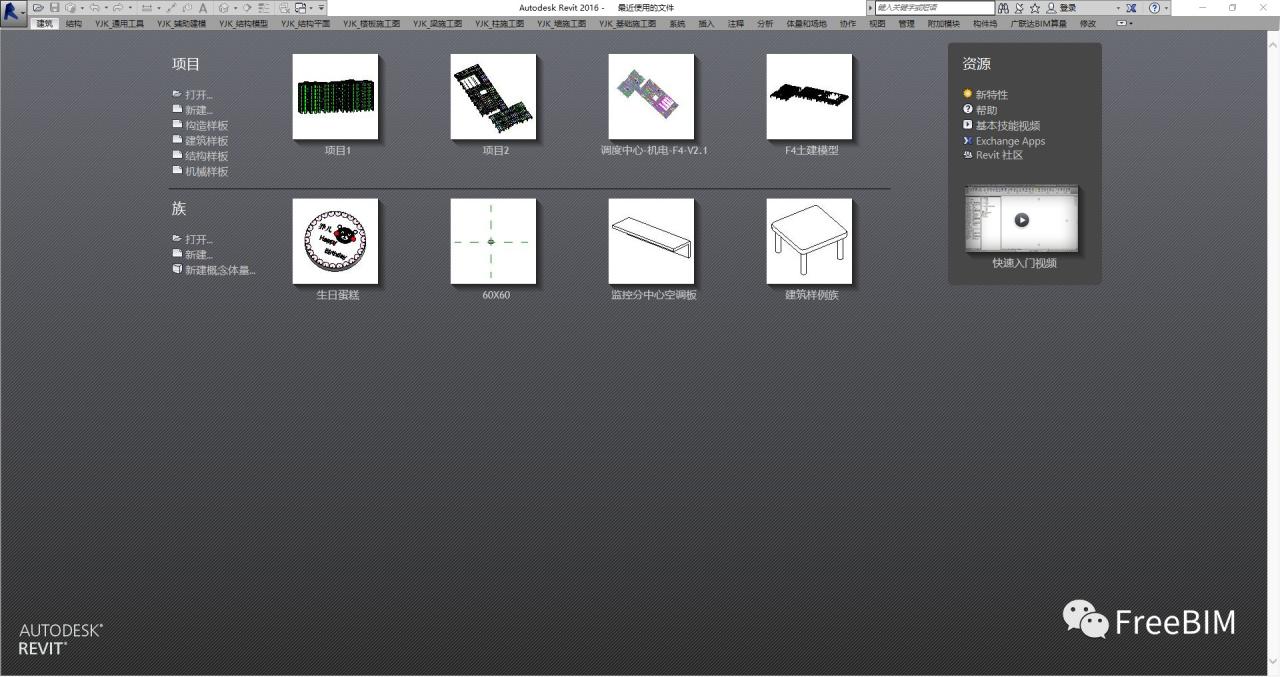The height and width of the screenshot is (677, 1280).
Task: Click the Section tool icon
Action: [x=247, y=8]
